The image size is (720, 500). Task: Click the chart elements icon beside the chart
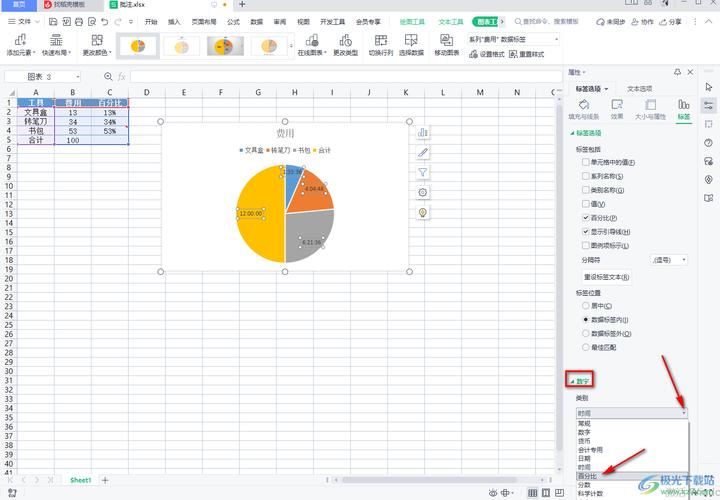(422, 133)
